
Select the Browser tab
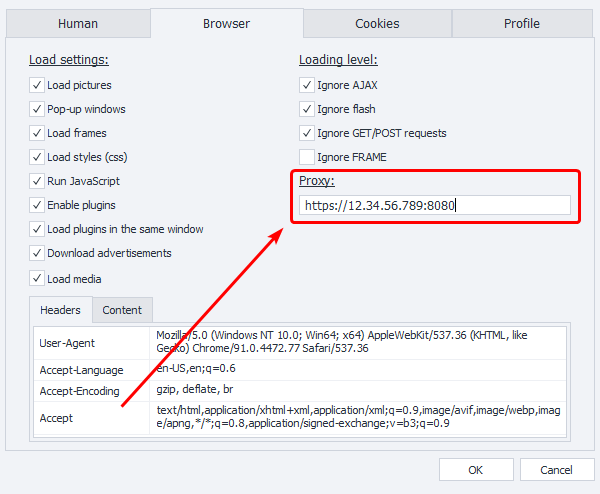226,23
